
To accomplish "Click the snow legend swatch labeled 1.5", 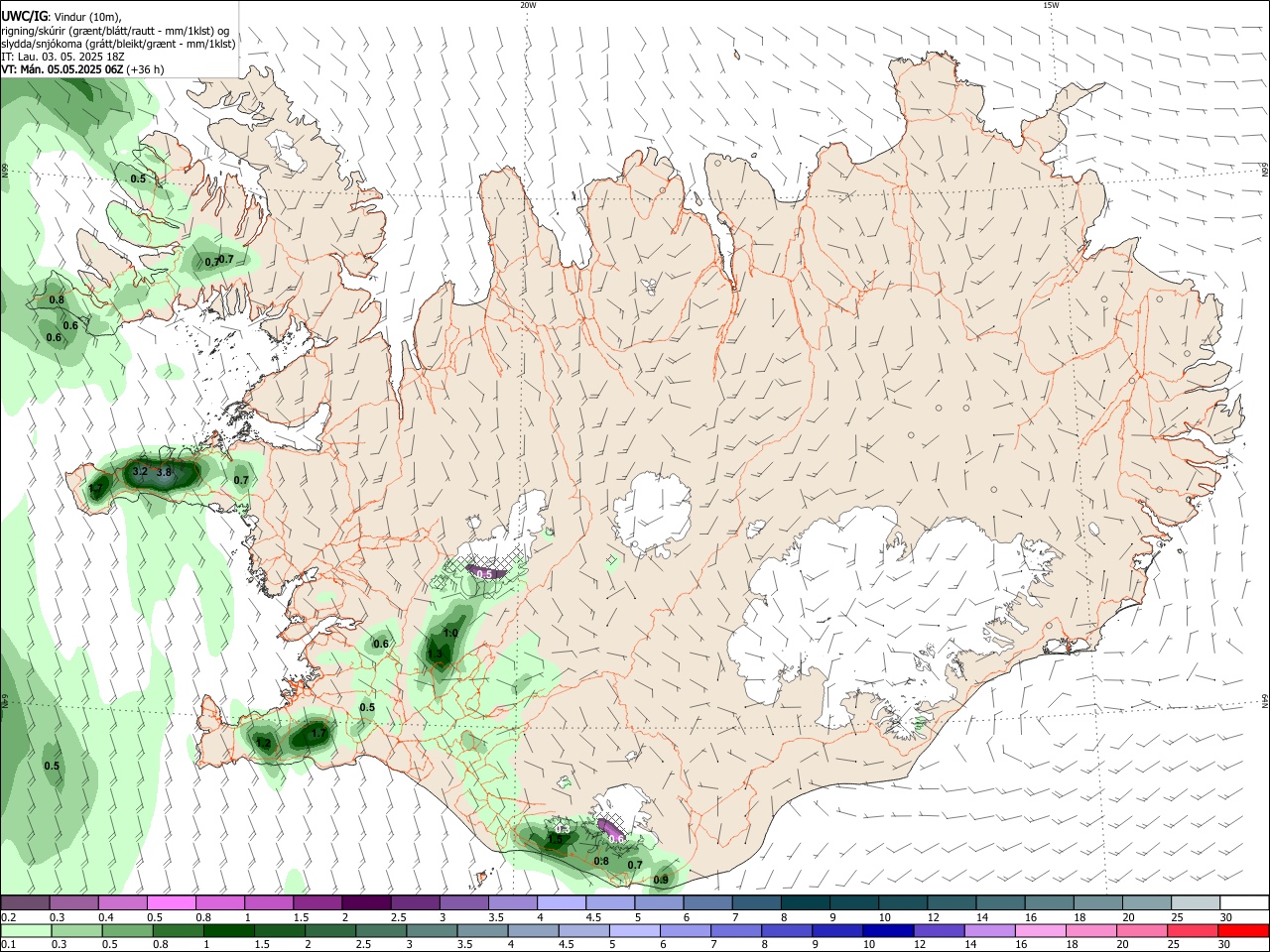I will (317, 903).
